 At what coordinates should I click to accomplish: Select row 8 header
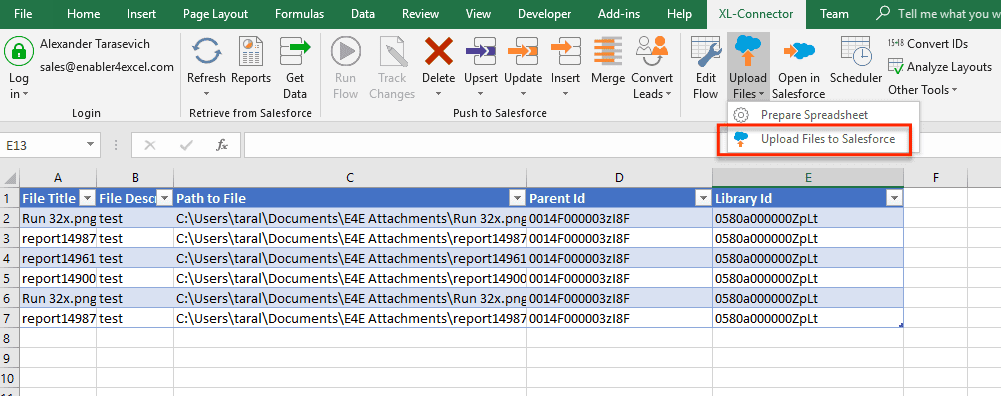point(10,337)
